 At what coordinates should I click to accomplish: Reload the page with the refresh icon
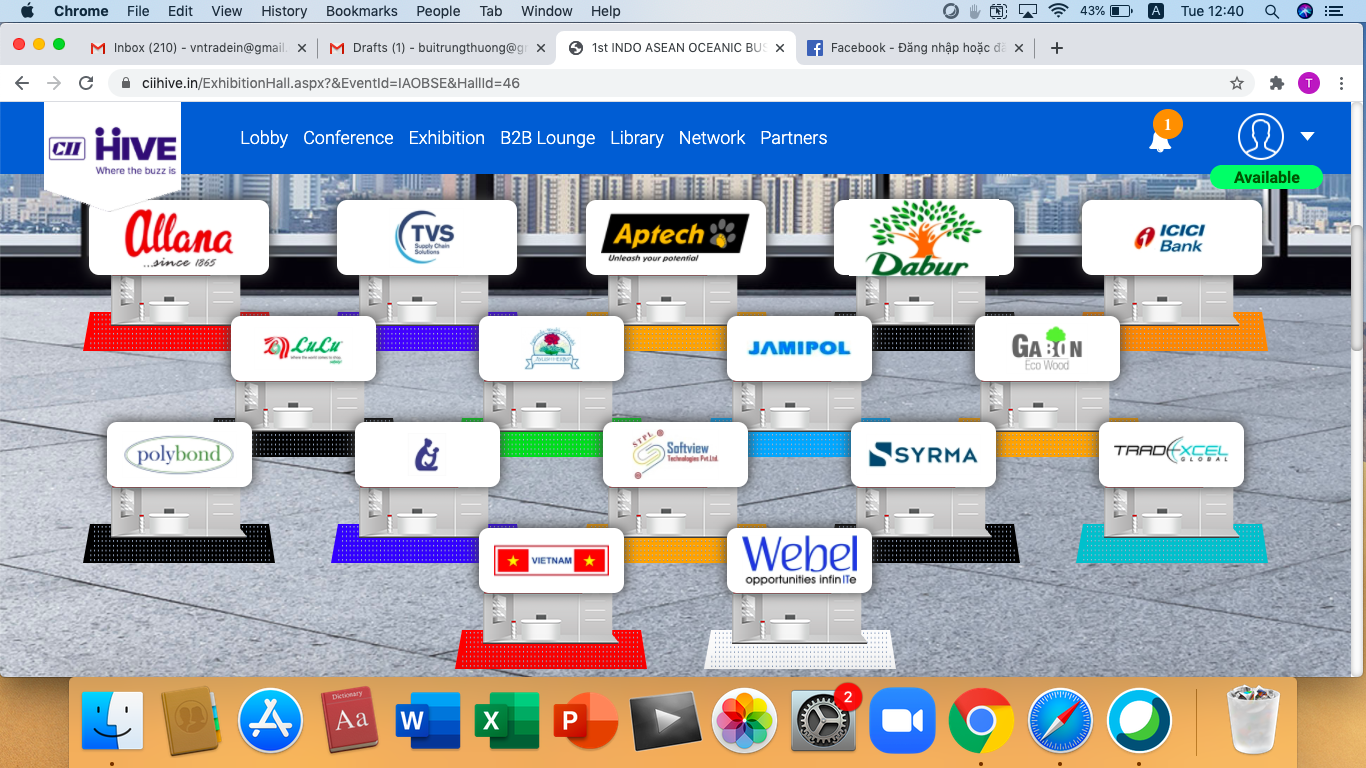click(x=86, y=83)
